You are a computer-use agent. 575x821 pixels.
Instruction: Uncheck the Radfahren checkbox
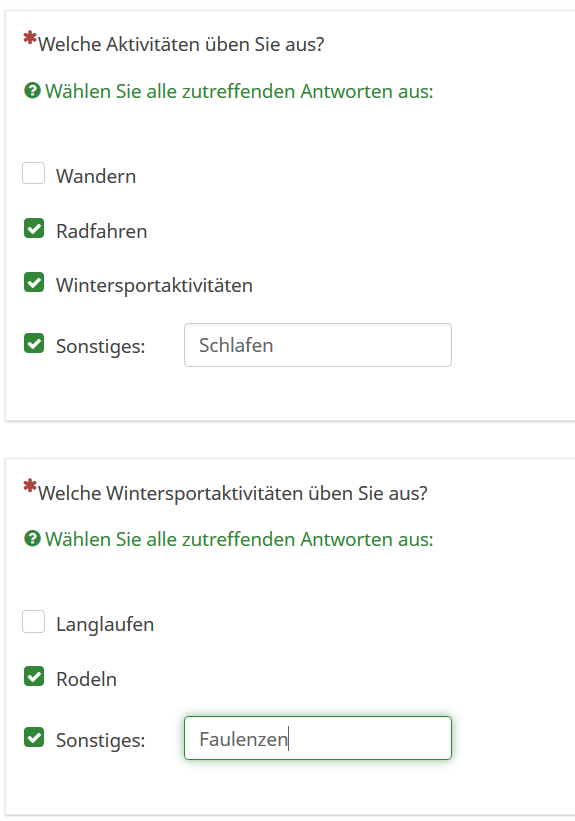[x=34, y=229]
